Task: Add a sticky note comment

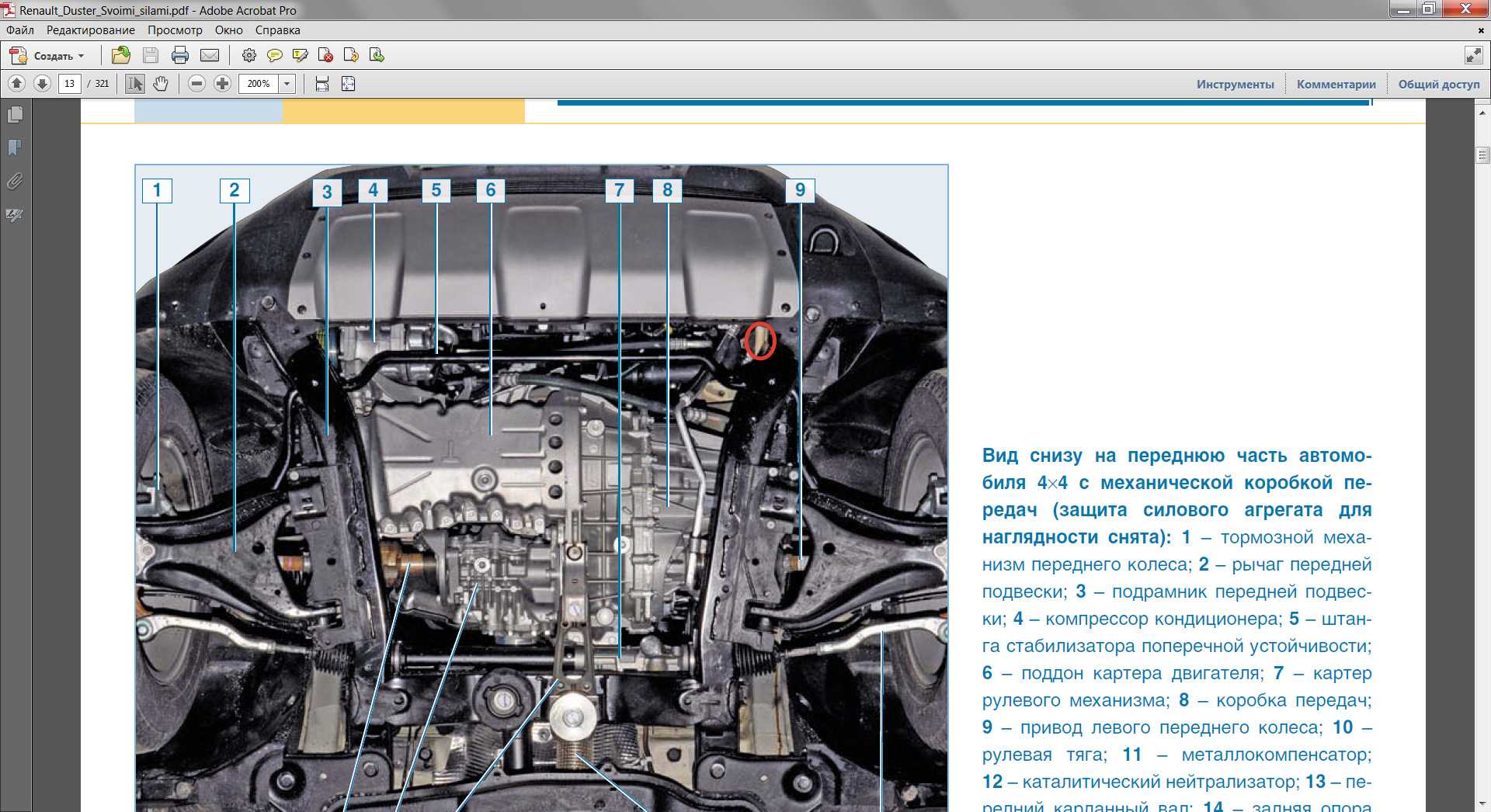Action: pyautogui.click(x=274, y=55)
